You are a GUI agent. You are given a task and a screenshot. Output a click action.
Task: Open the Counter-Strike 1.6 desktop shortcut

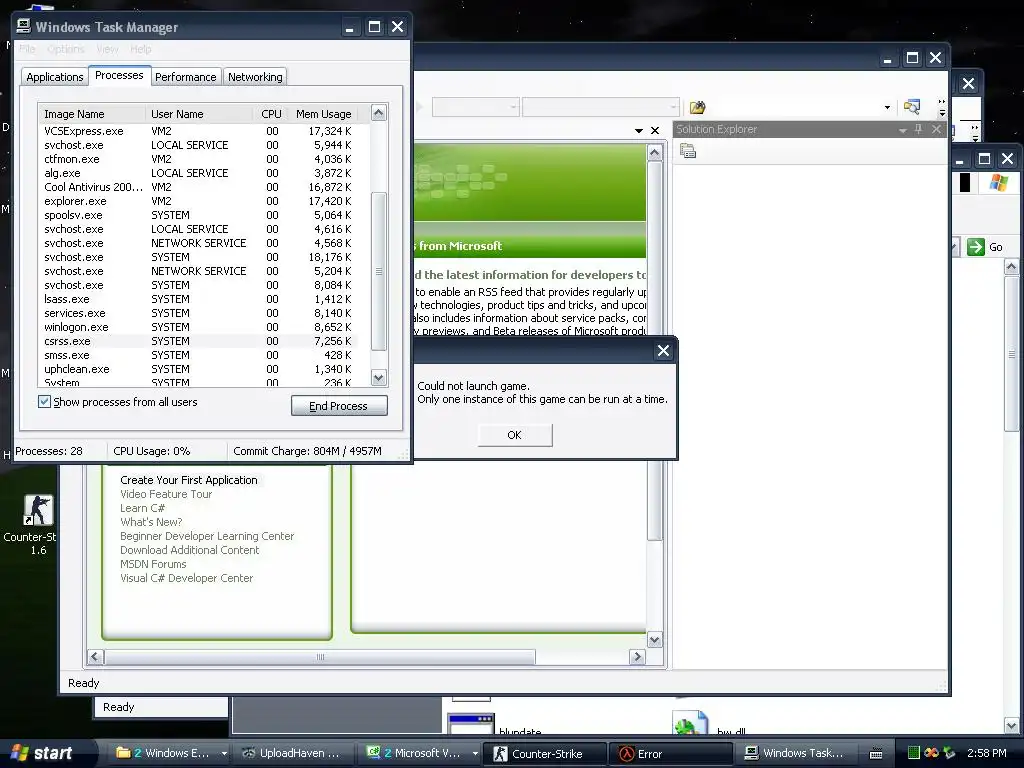37,510
